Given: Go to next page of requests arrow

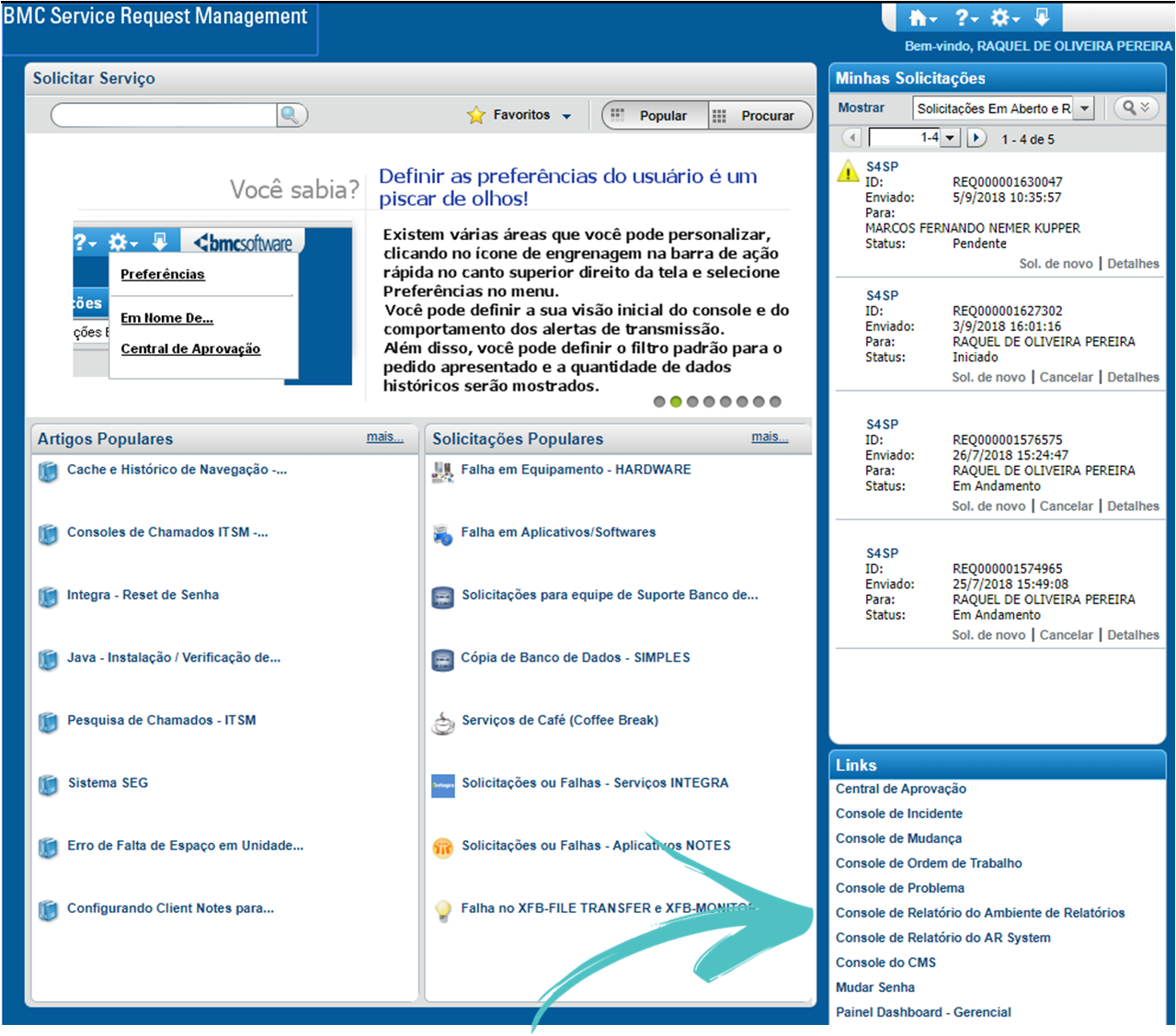Looking at the screenshot, I should point(976,138).
